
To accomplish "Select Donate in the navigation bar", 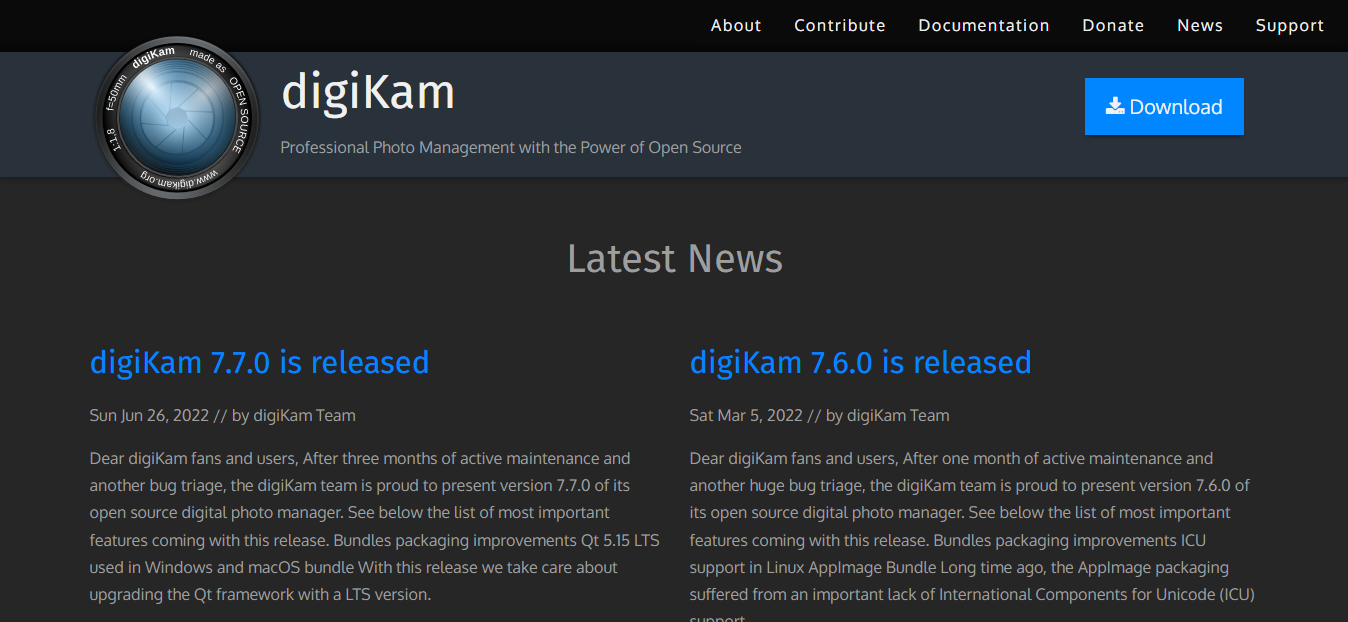I will pos(1113,26).
